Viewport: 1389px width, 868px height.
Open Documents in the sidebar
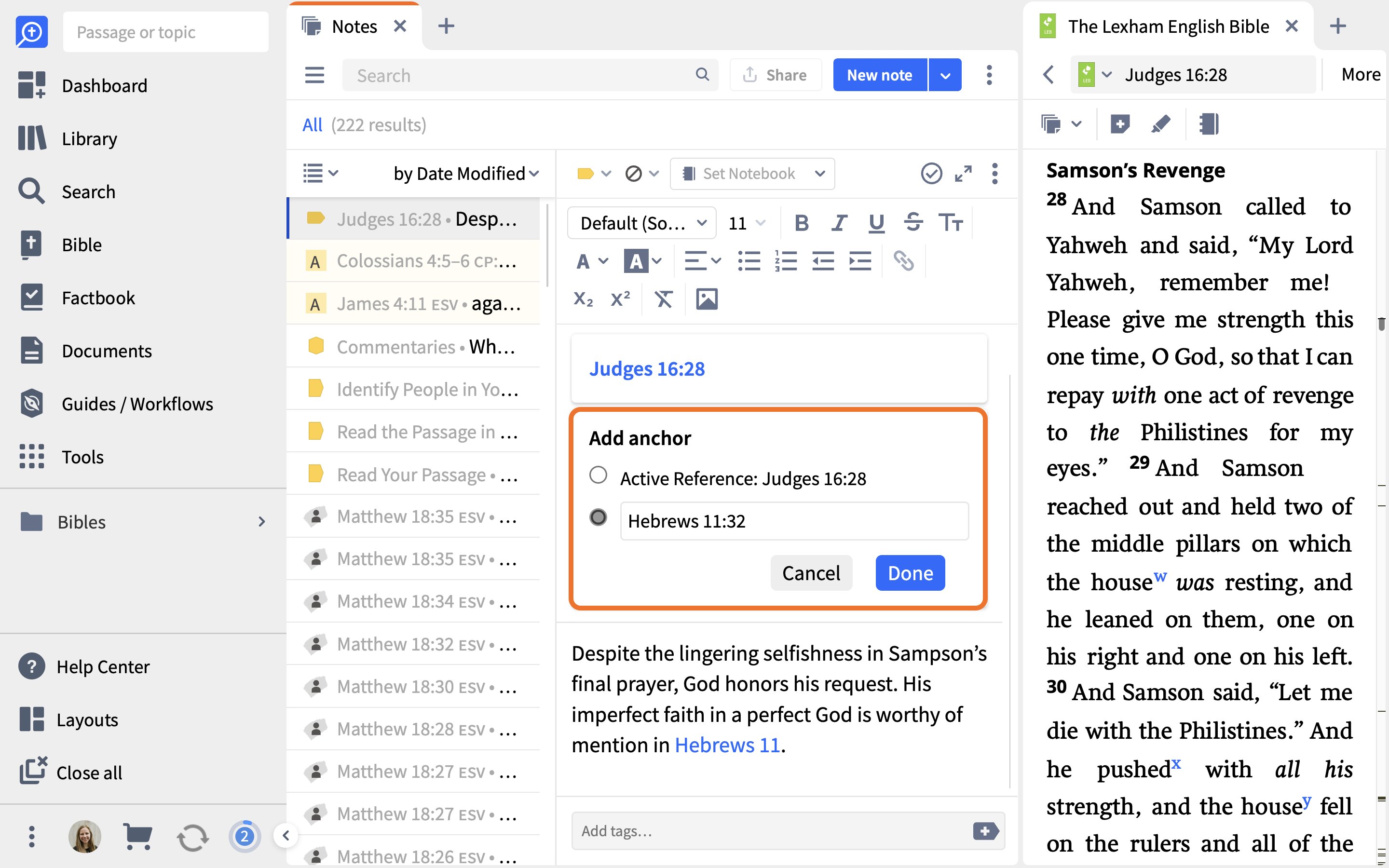click(x=85, y=351)
